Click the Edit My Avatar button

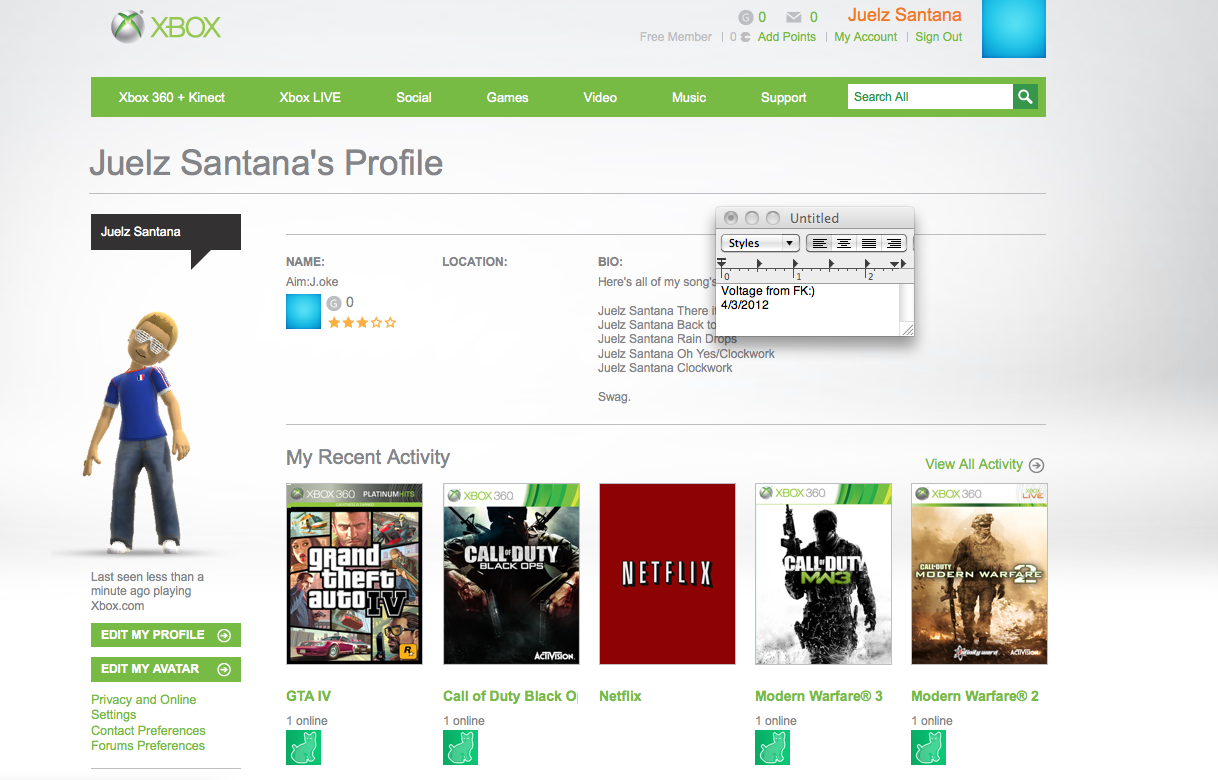click(x=166, y=669)
